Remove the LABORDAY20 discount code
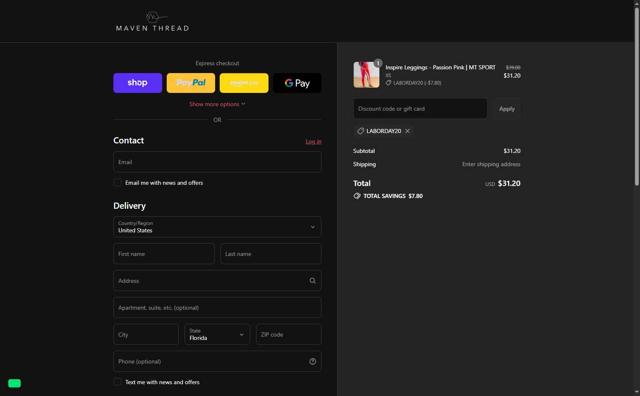640x396 pixels. click(x=407, y=131)
